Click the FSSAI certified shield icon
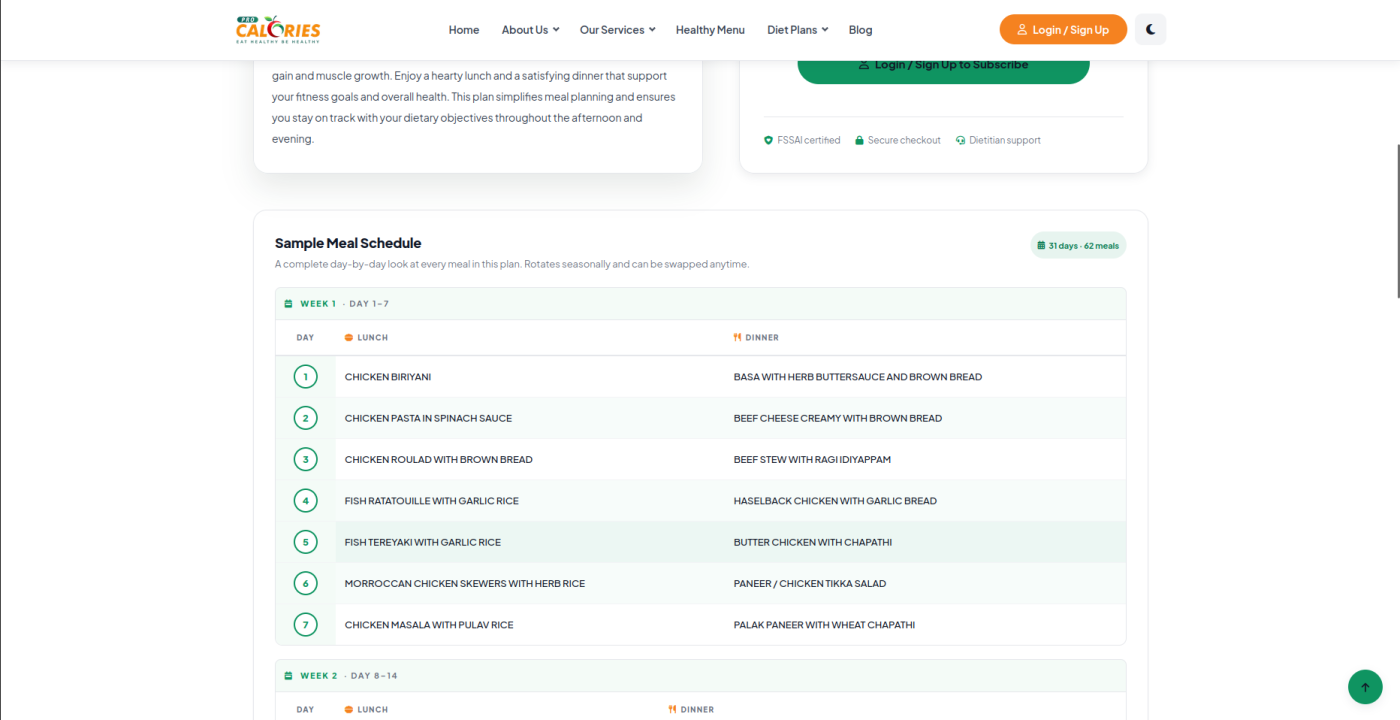1400x720 pixels. click(x=768, y=140)
